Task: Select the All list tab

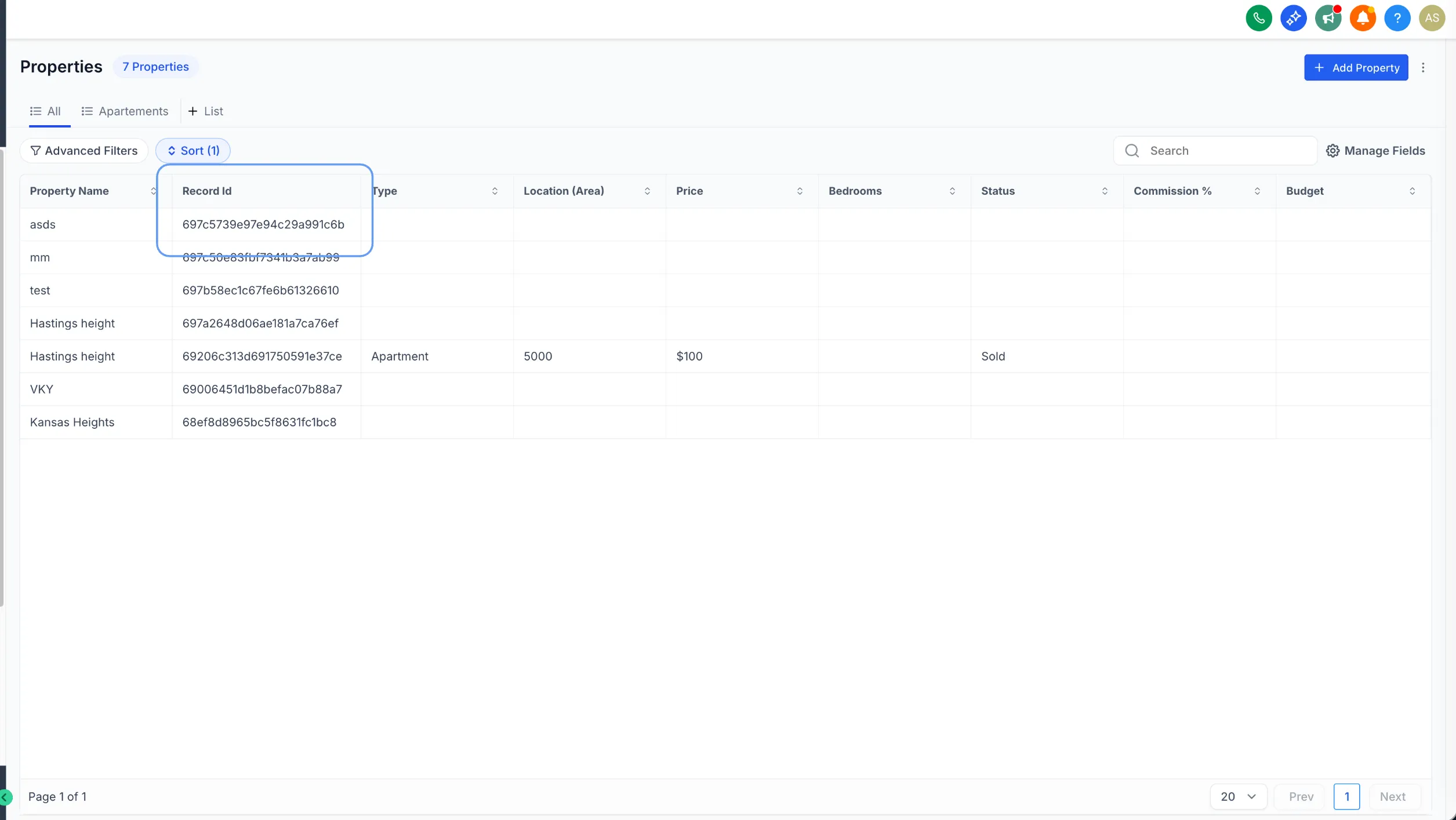Action: pyautogui.click(x=46, y=111)
